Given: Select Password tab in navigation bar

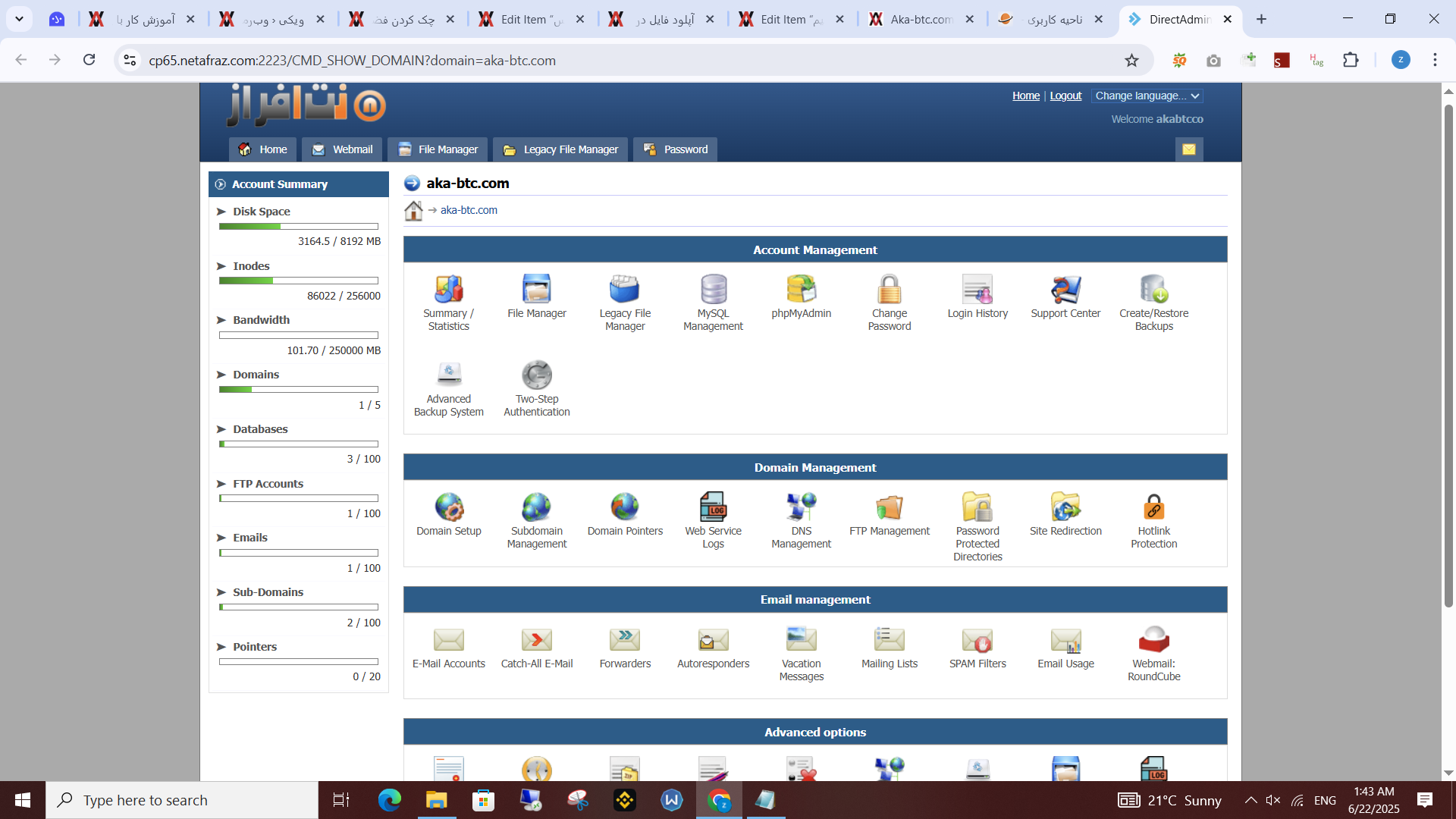Looking at the screenshot, I should click(676, 149).
